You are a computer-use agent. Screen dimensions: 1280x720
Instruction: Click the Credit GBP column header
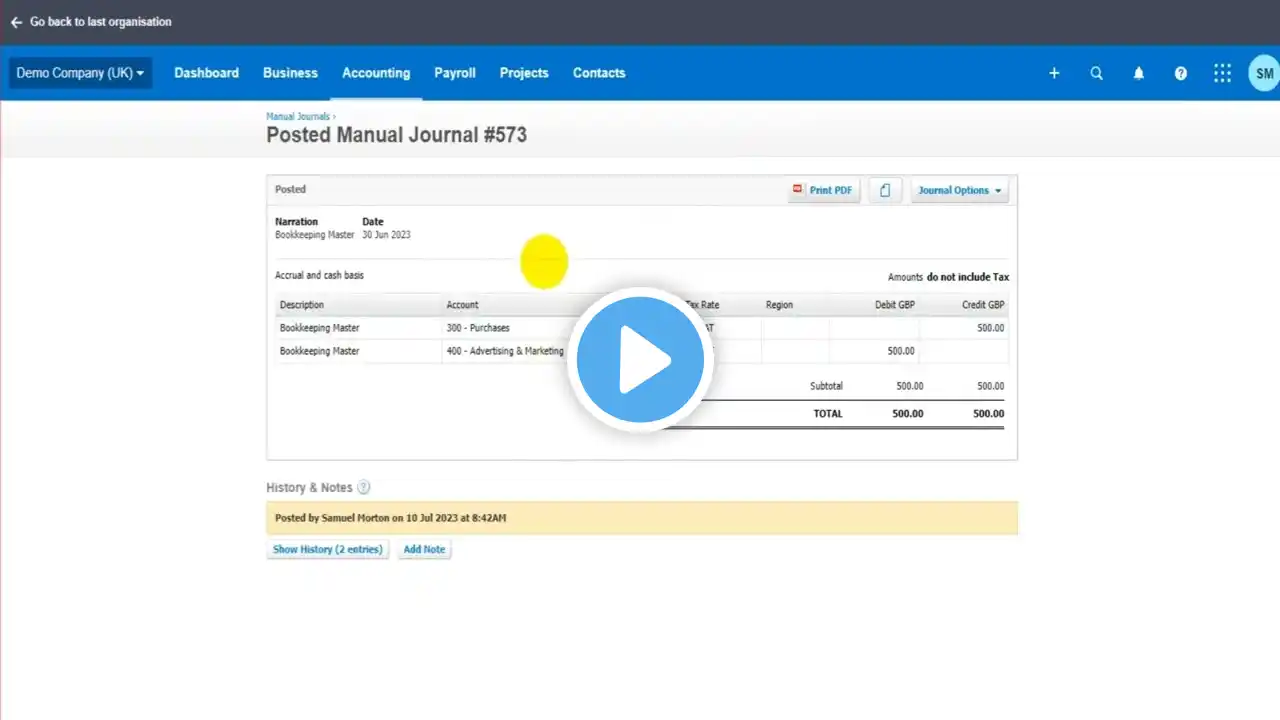(x=984, y=305)
